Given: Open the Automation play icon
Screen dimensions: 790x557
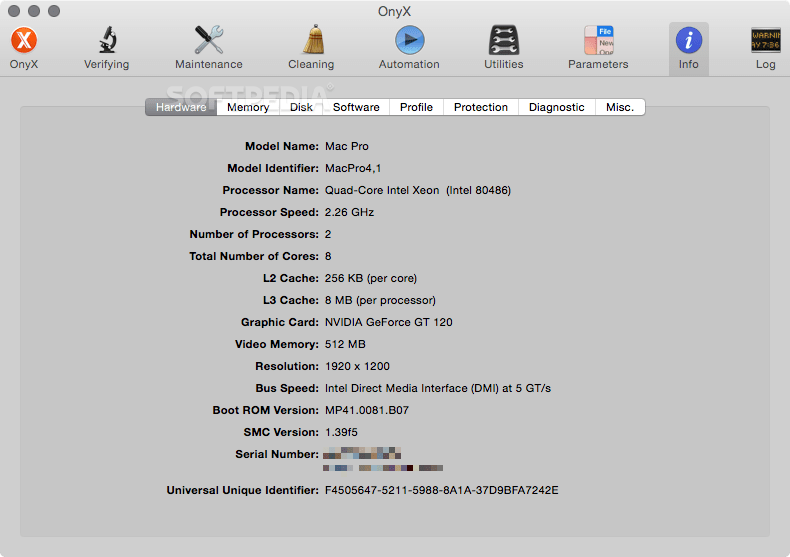Looking at the screenshot, I should coord(410,40).
